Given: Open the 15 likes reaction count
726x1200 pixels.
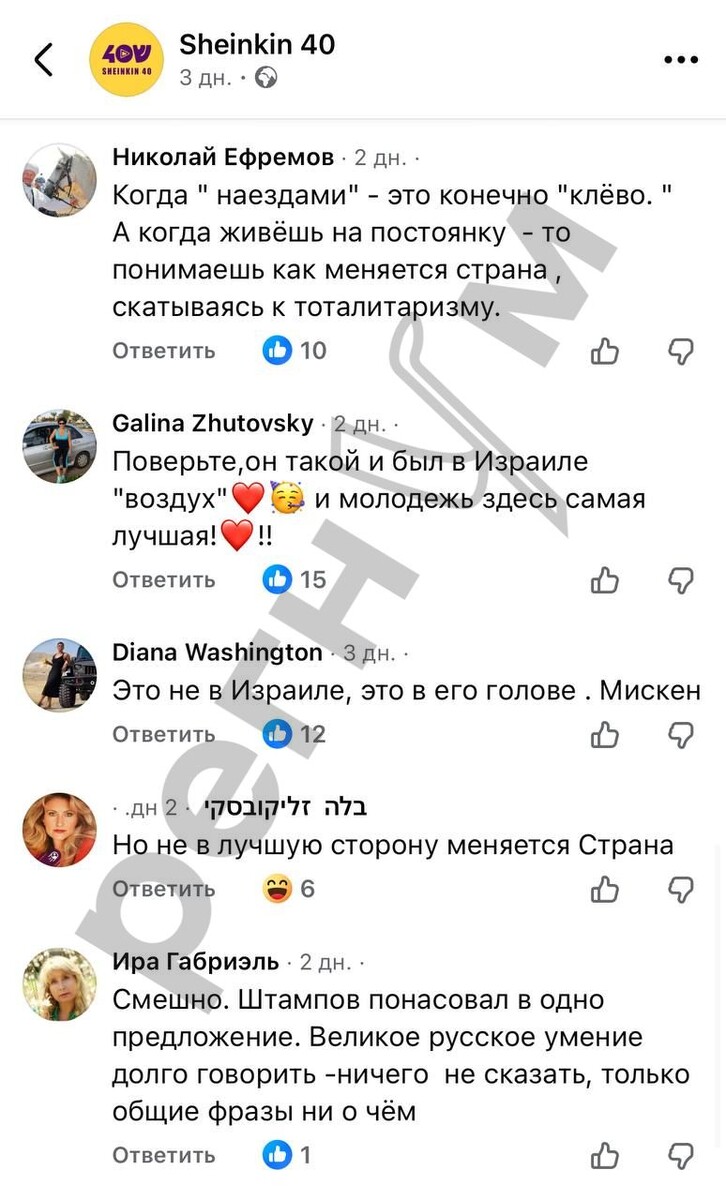Looking at the screenshot, I should pos(295,579).
